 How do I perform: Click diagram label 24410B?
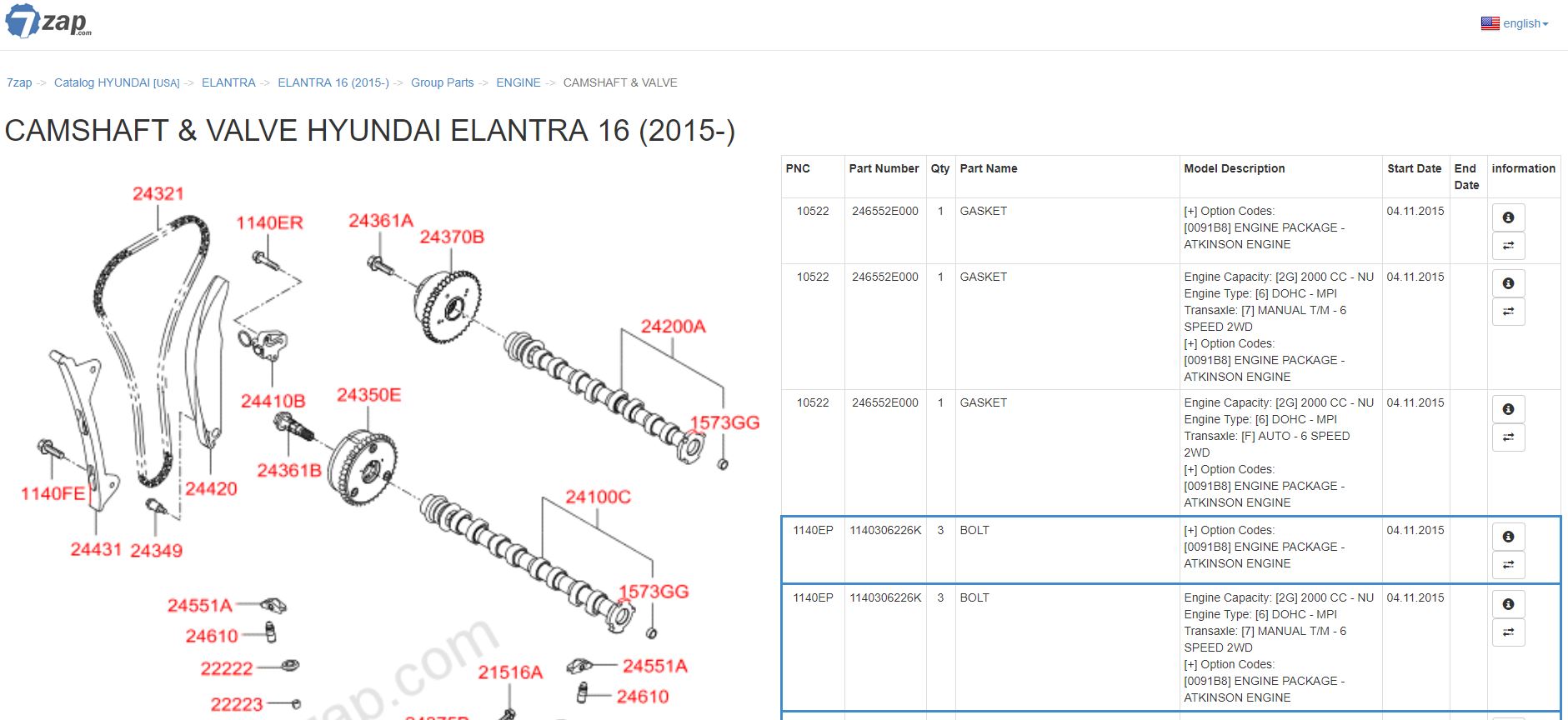(273, 401)
